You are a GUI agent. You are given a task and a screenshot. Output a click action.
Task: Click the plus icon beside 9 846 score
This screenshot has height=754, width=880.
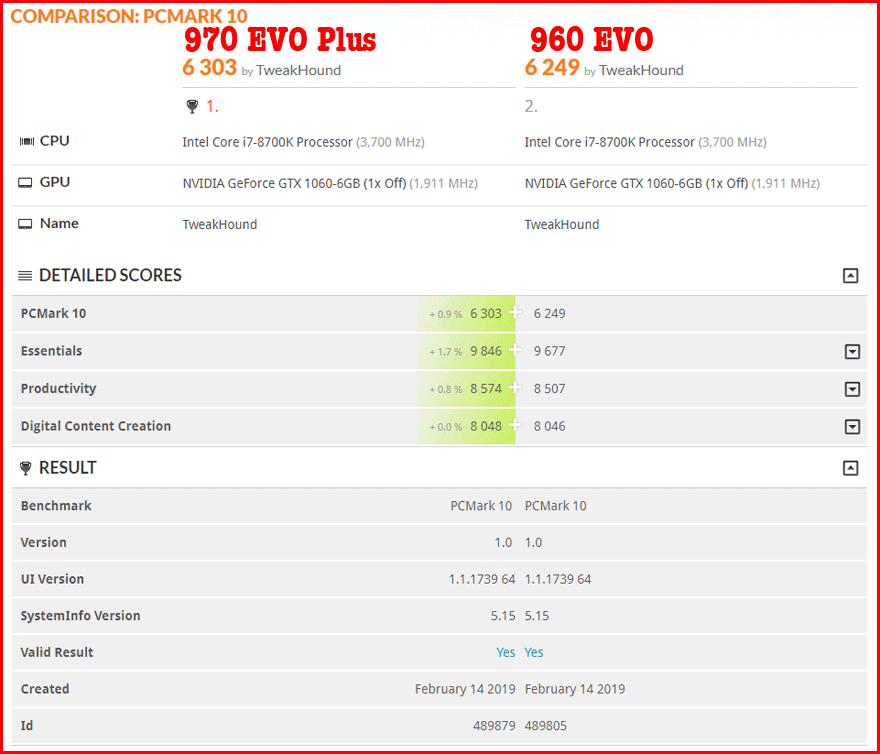point(515,350)
